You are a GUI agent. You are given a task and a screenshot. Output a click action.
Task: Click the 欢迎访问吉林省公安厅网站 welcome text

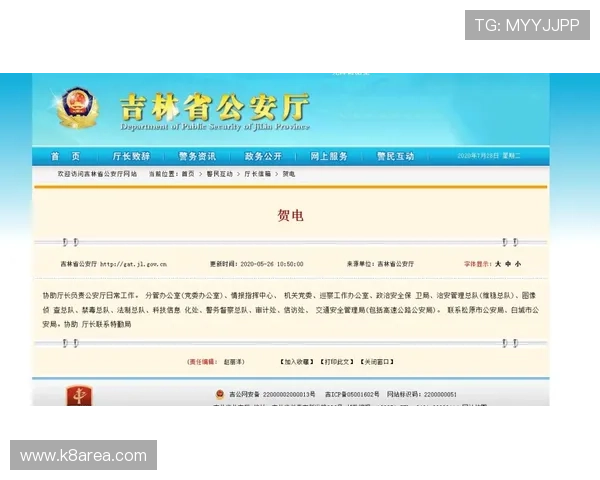click(x=97, y=174)
